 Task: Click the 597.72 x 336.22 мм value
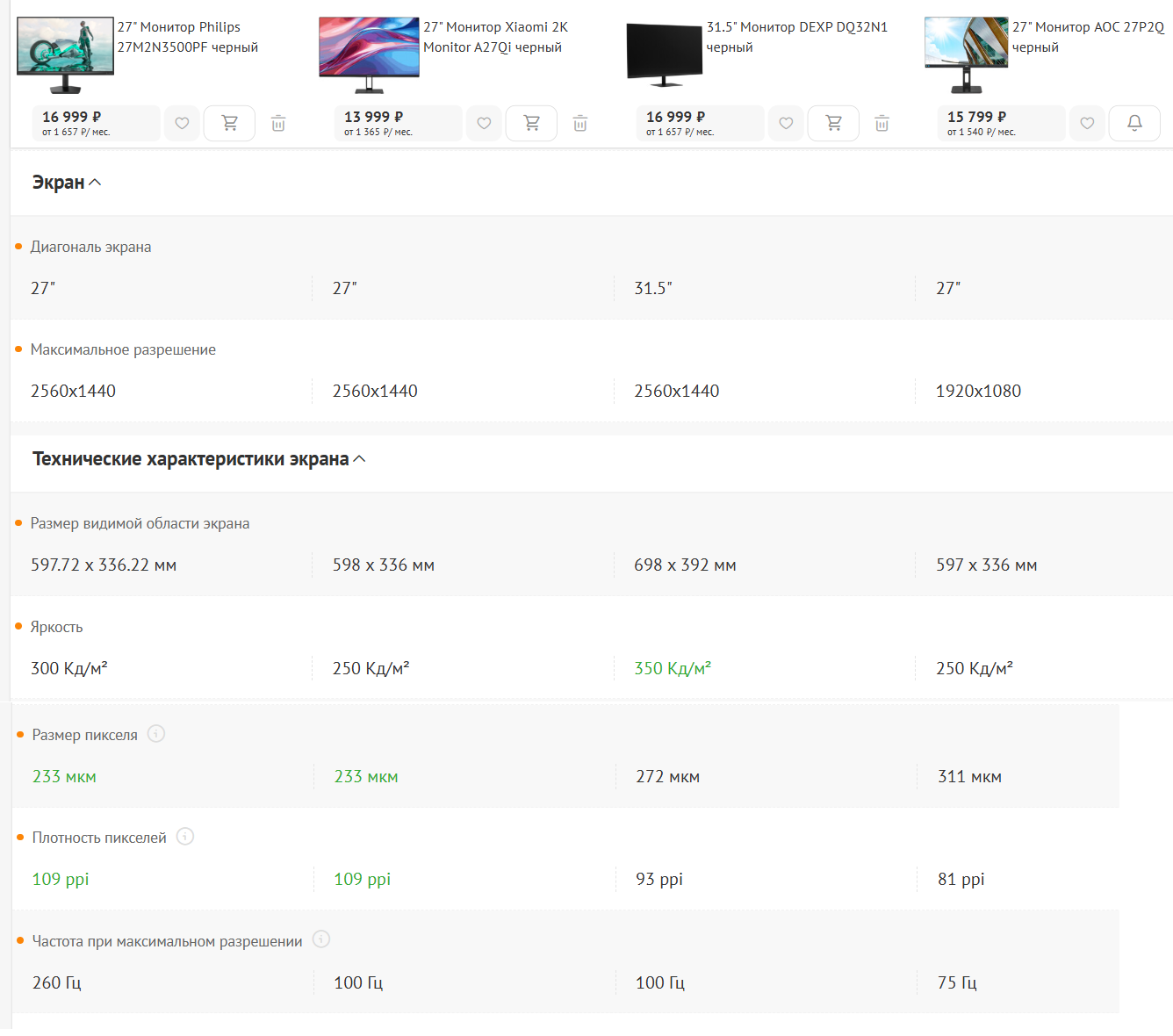(104, 565)
